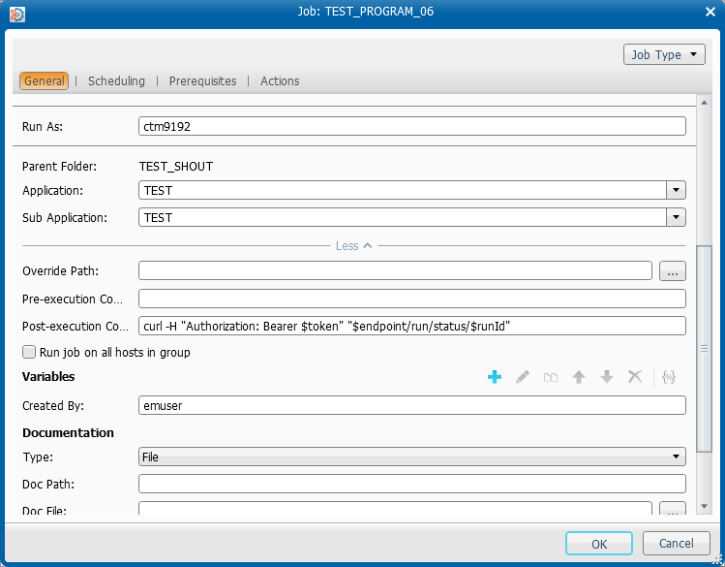The width and height of the screenshot is (725, 567).
Task: Click the delete variable X icon
Action: point(634,377)
